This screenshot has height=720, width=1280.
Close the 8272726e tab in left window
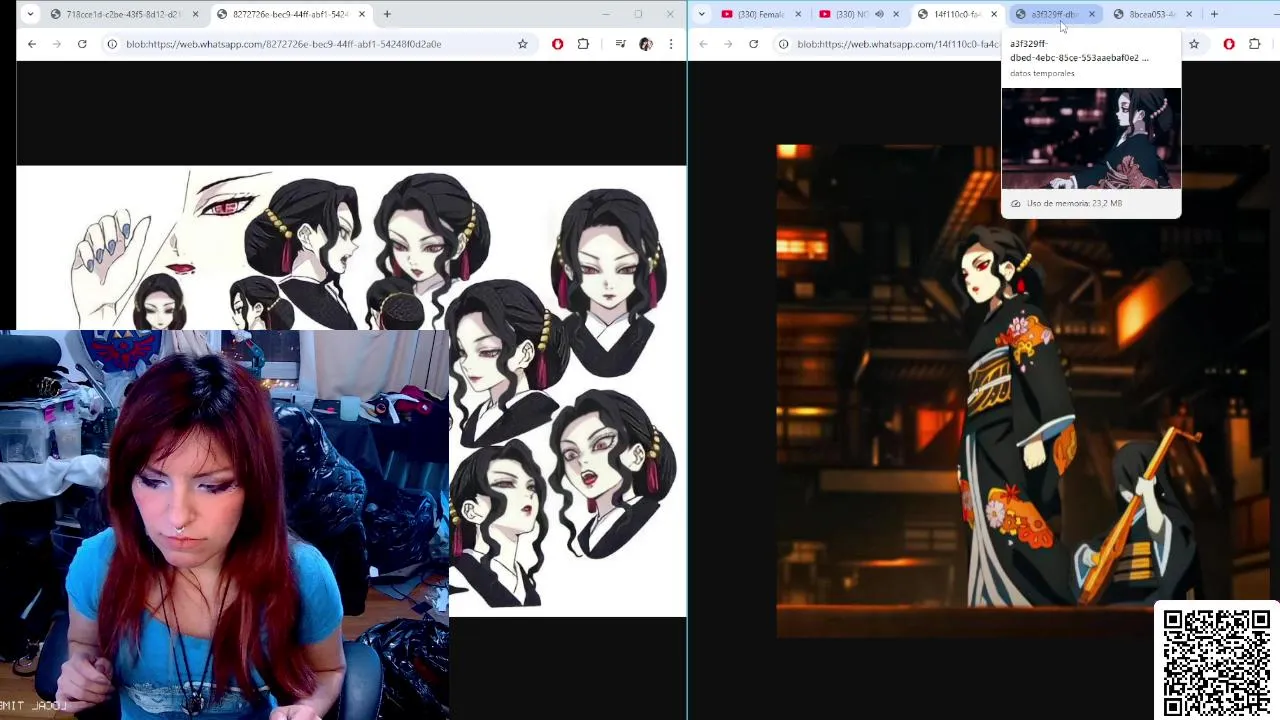click(x=361, y=14)
